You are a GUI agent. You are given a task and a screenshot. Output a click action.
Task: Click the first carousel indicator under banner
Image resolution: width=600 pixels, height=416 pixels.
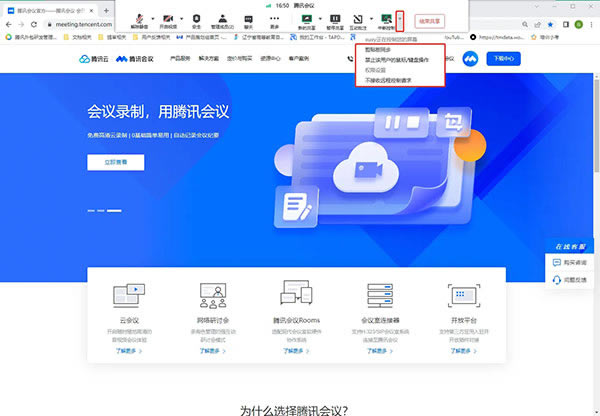coord(91,210)
